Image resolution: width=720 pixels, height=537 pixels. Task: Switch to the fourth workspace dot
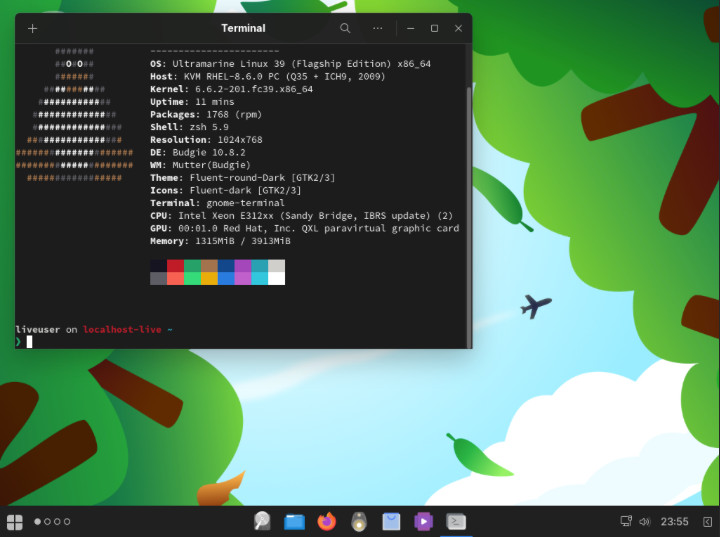point(67,521)
